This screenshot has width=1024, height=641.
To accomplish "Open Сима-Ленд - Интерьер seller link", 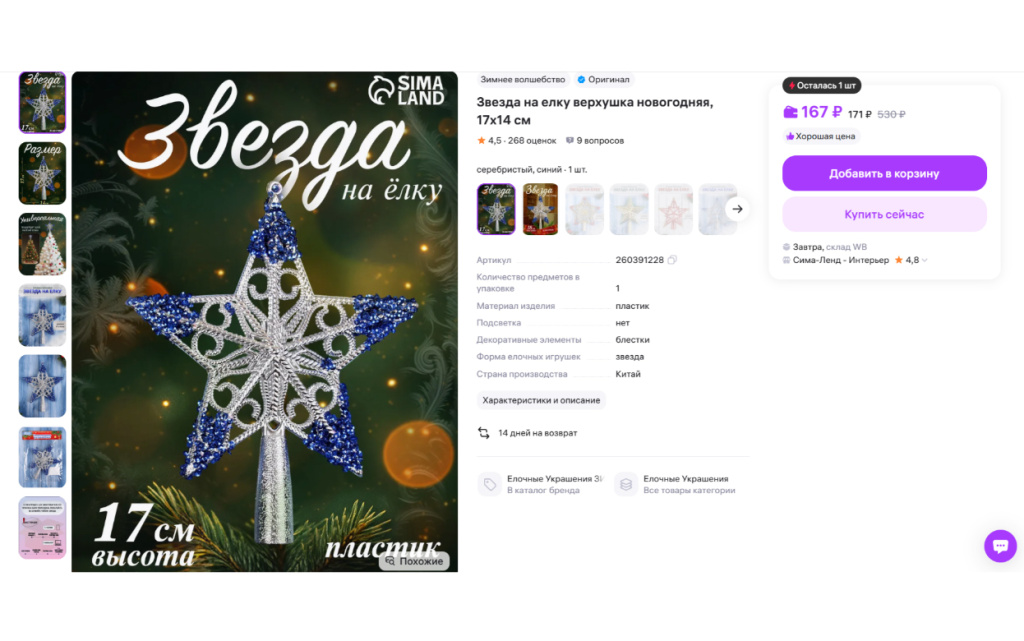I will click(x=840, y=260).
